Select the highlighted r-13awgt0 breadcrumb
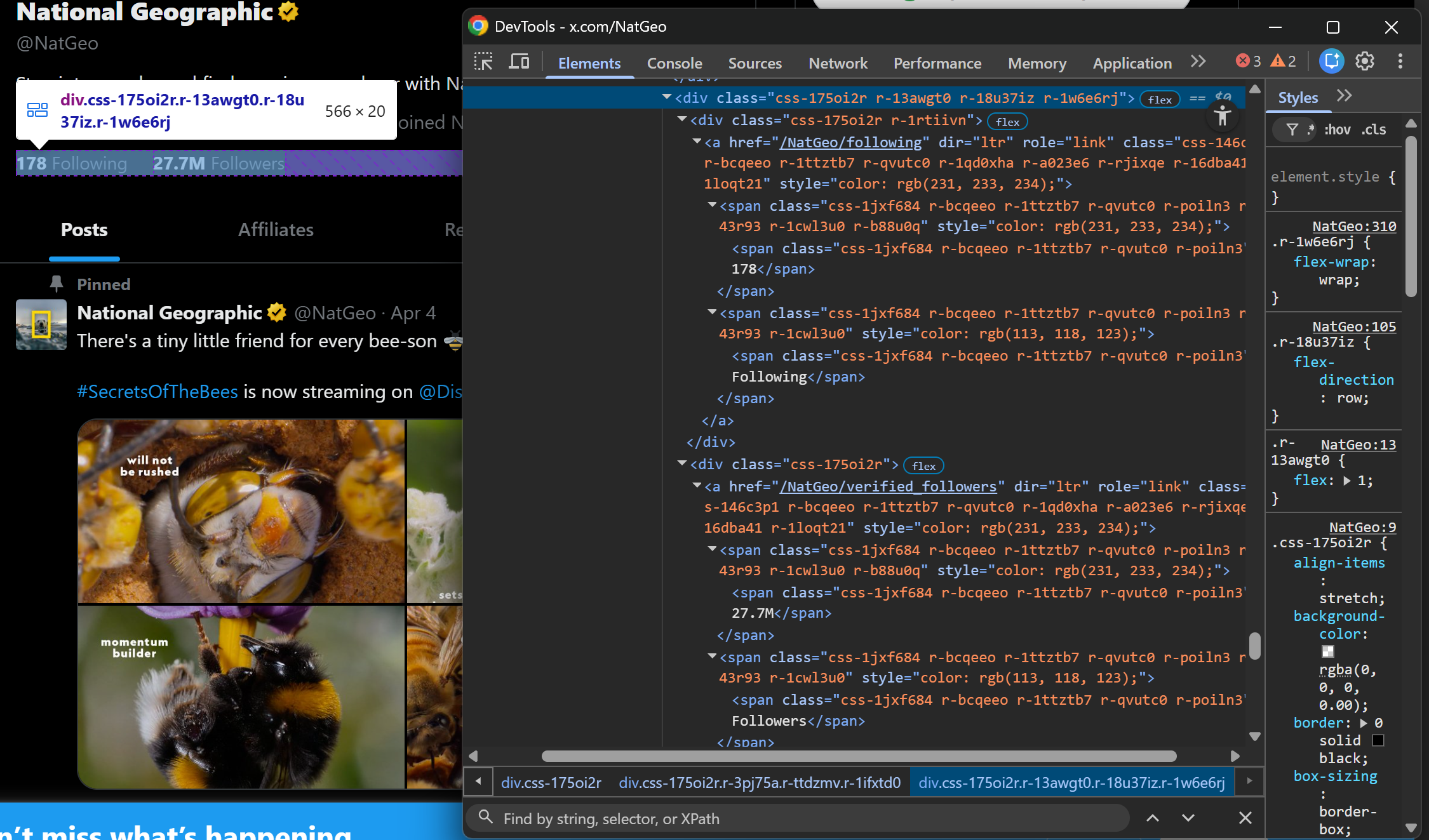1429x840 pixels. [x=1072, y=782]
